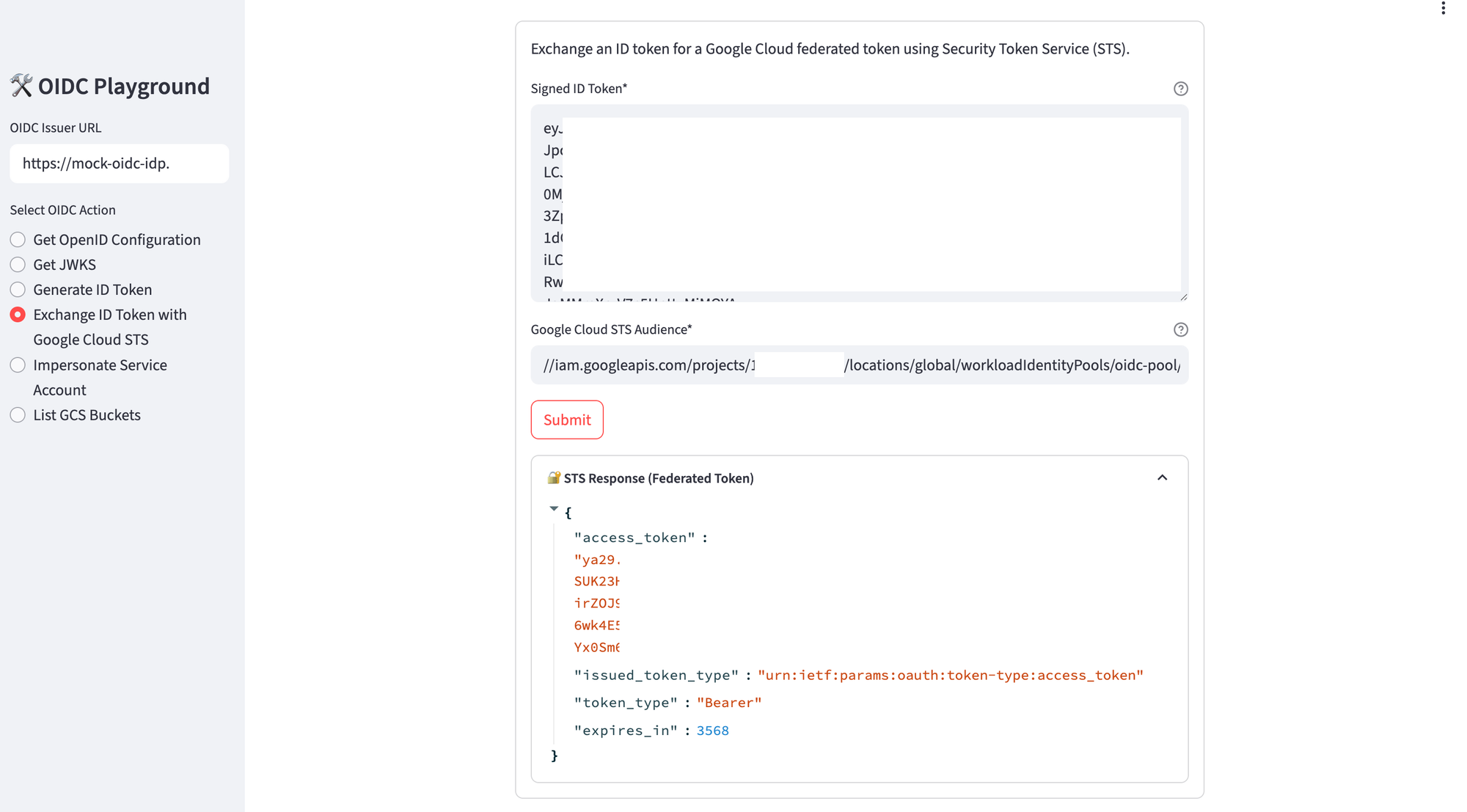The width and height of the screenshot is (1467, 812).
Task: Click the OIDC Issuer URL input field
Action: point(119,164)
